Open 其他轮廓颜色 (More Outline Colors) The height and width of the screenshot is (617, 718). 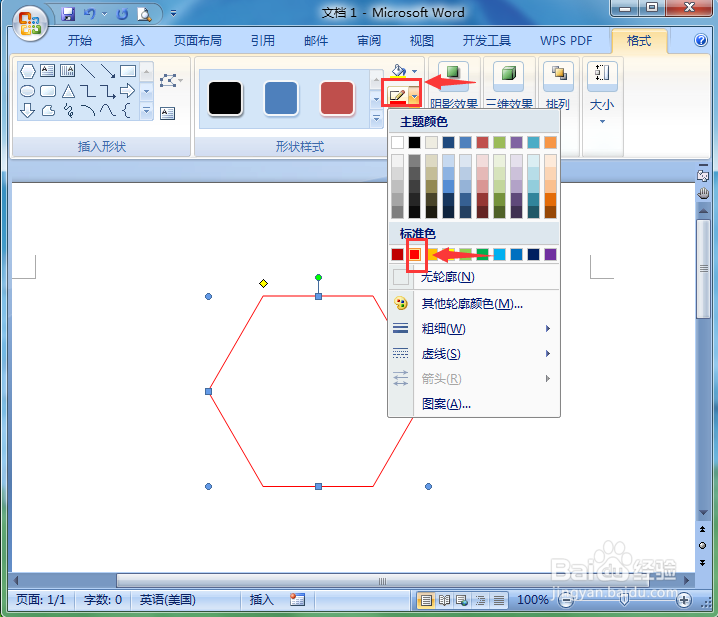pos(474,303)
